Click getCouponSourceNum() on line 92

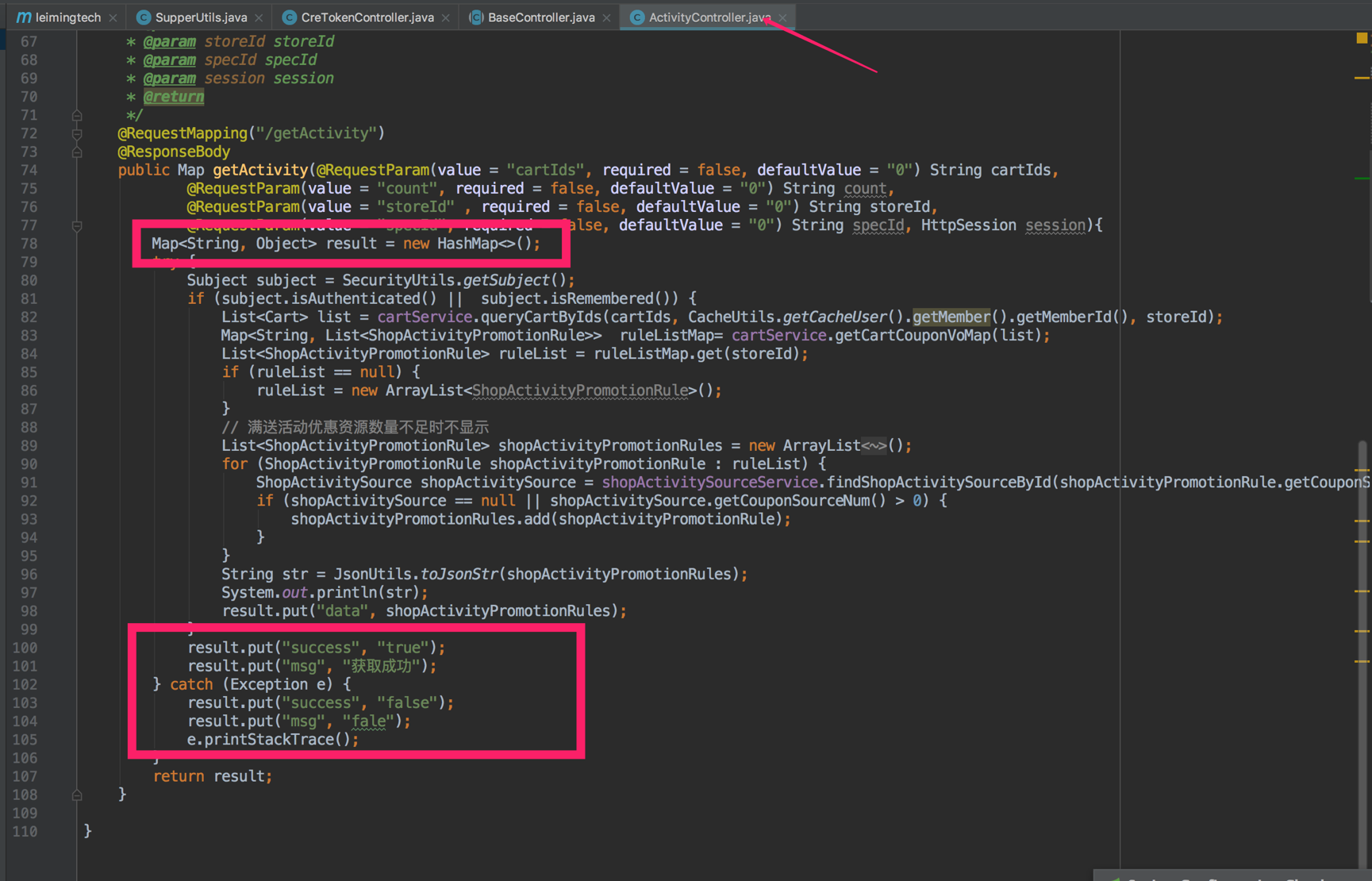(x=799, y=500)
